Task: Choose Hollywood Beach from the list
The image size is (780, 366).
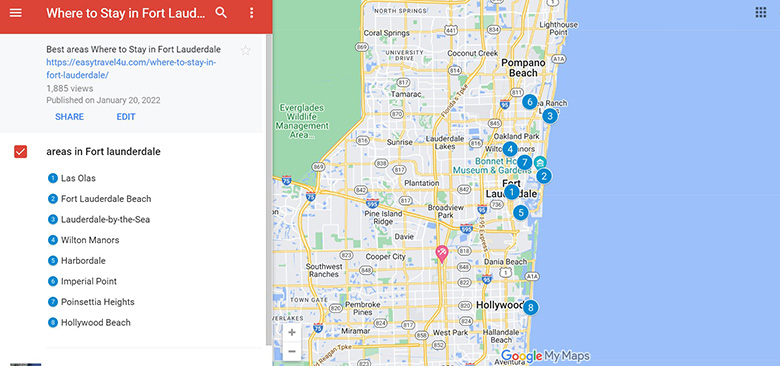Action: tap(96, 323)
